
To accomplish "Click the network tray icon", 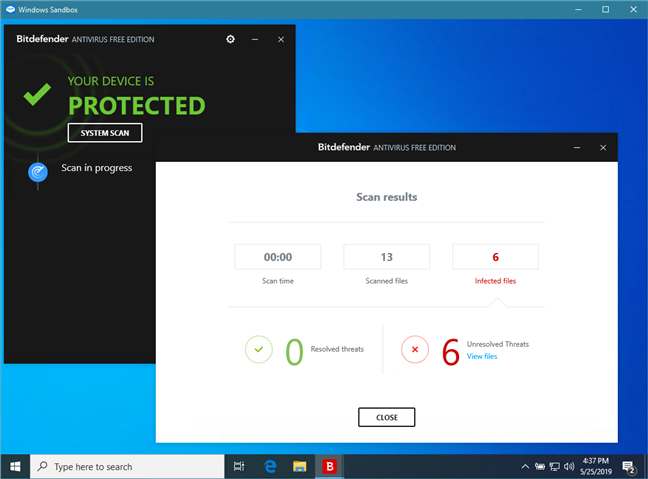I will (555, 467).
